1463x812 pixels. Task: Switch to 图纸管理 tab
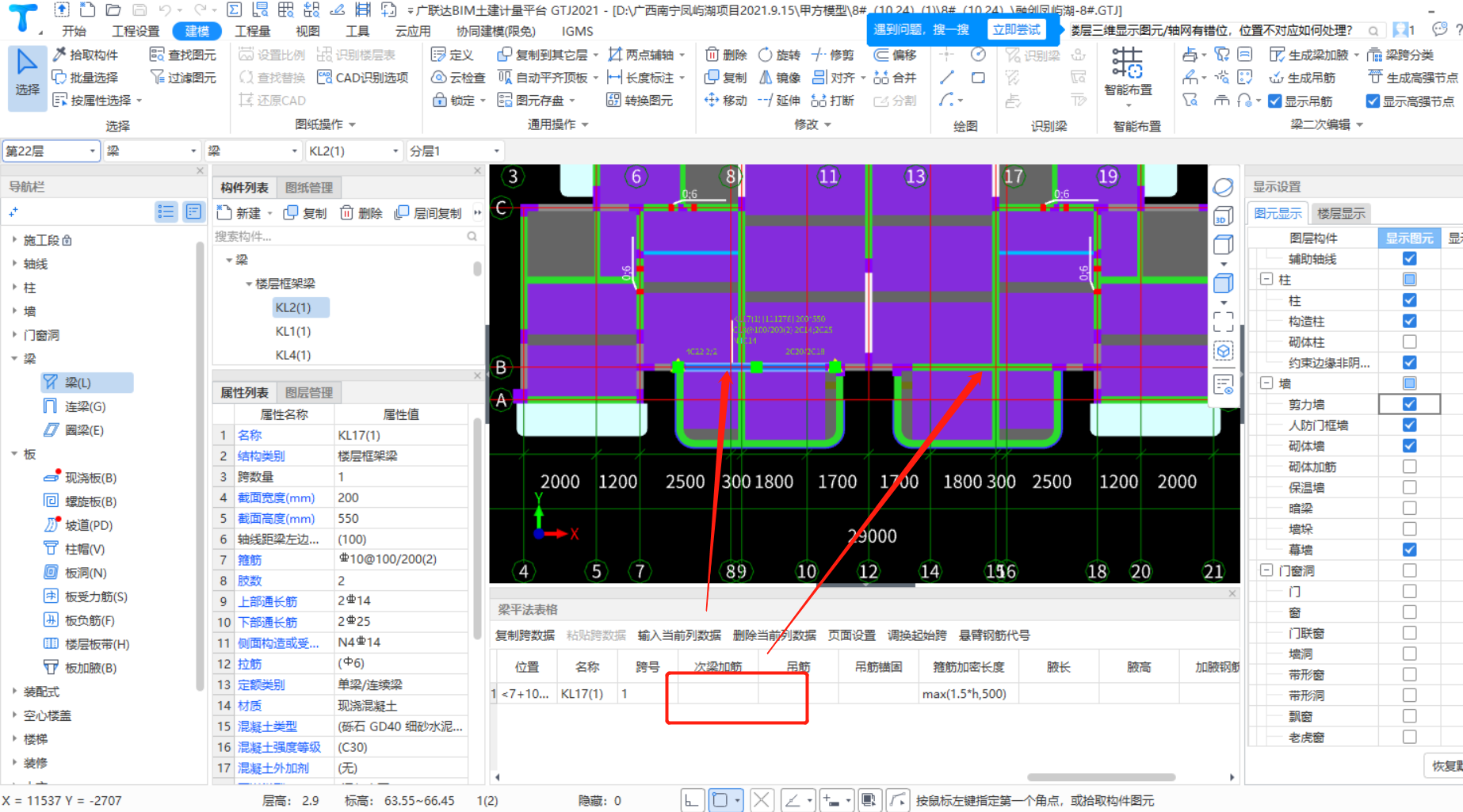point(309,188)
